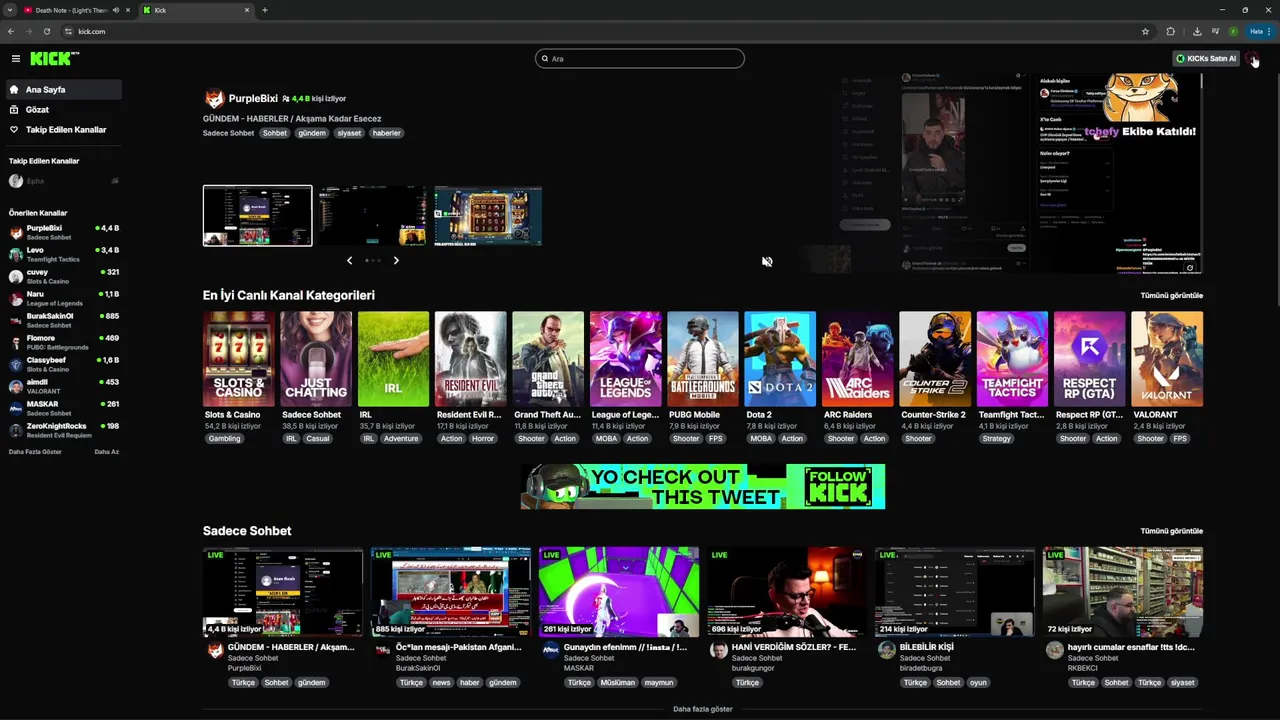Expand sidebar with Daha Fazla Göster
The image size is (1280, 720).
35,452
